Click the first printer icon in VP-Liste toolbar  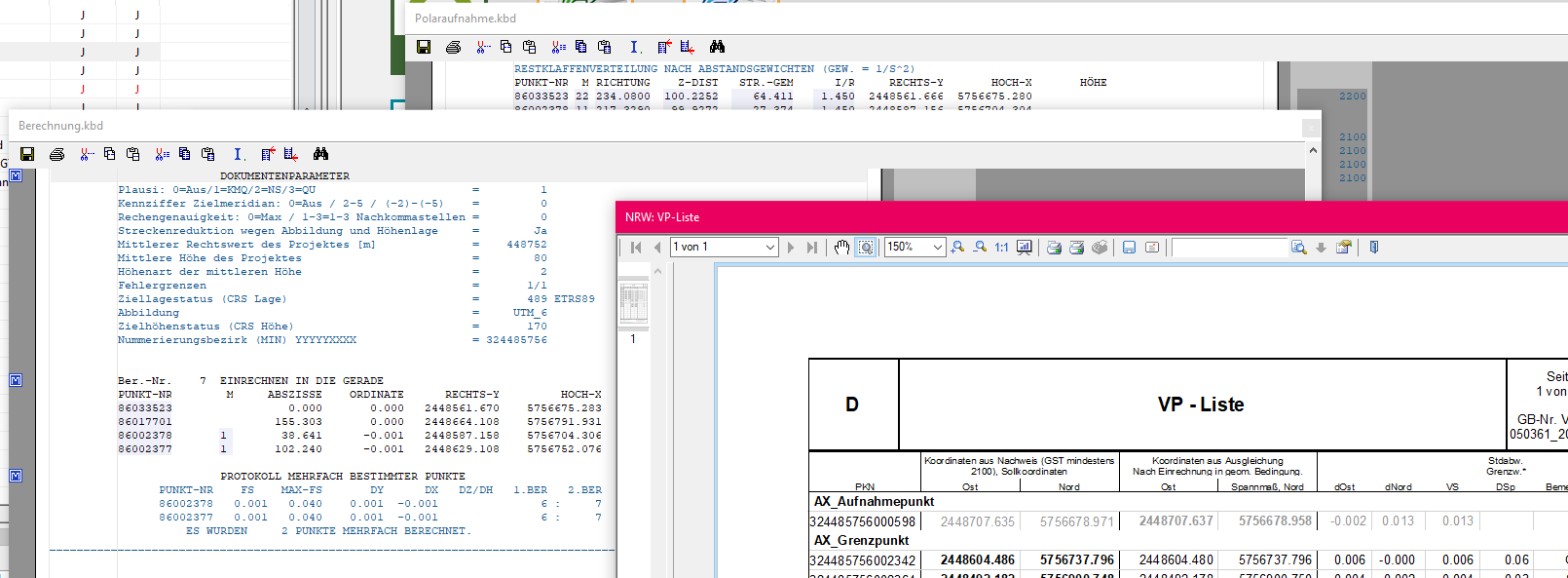[x=1054, y=248]
